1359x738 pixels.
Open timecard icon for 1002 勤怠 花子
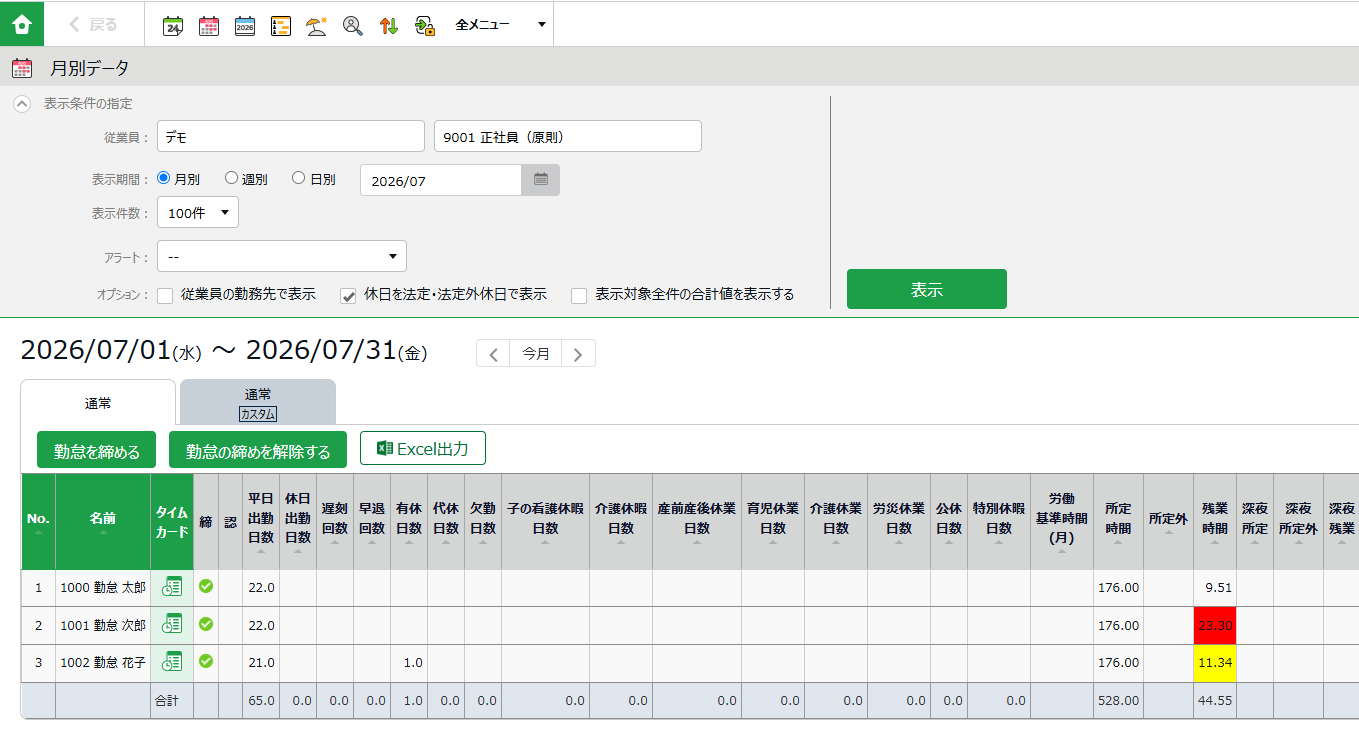172,661
